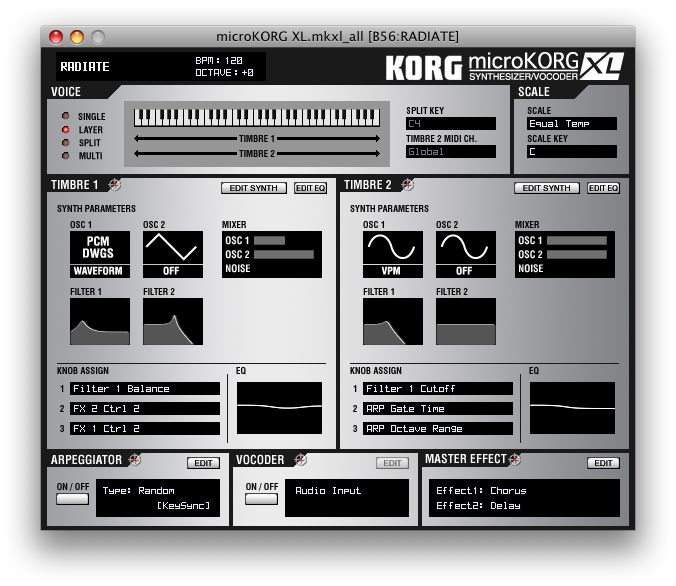Click Timbre 2 EQ curve display
This screenshot has width=676, height=586.
coord(572,408)
